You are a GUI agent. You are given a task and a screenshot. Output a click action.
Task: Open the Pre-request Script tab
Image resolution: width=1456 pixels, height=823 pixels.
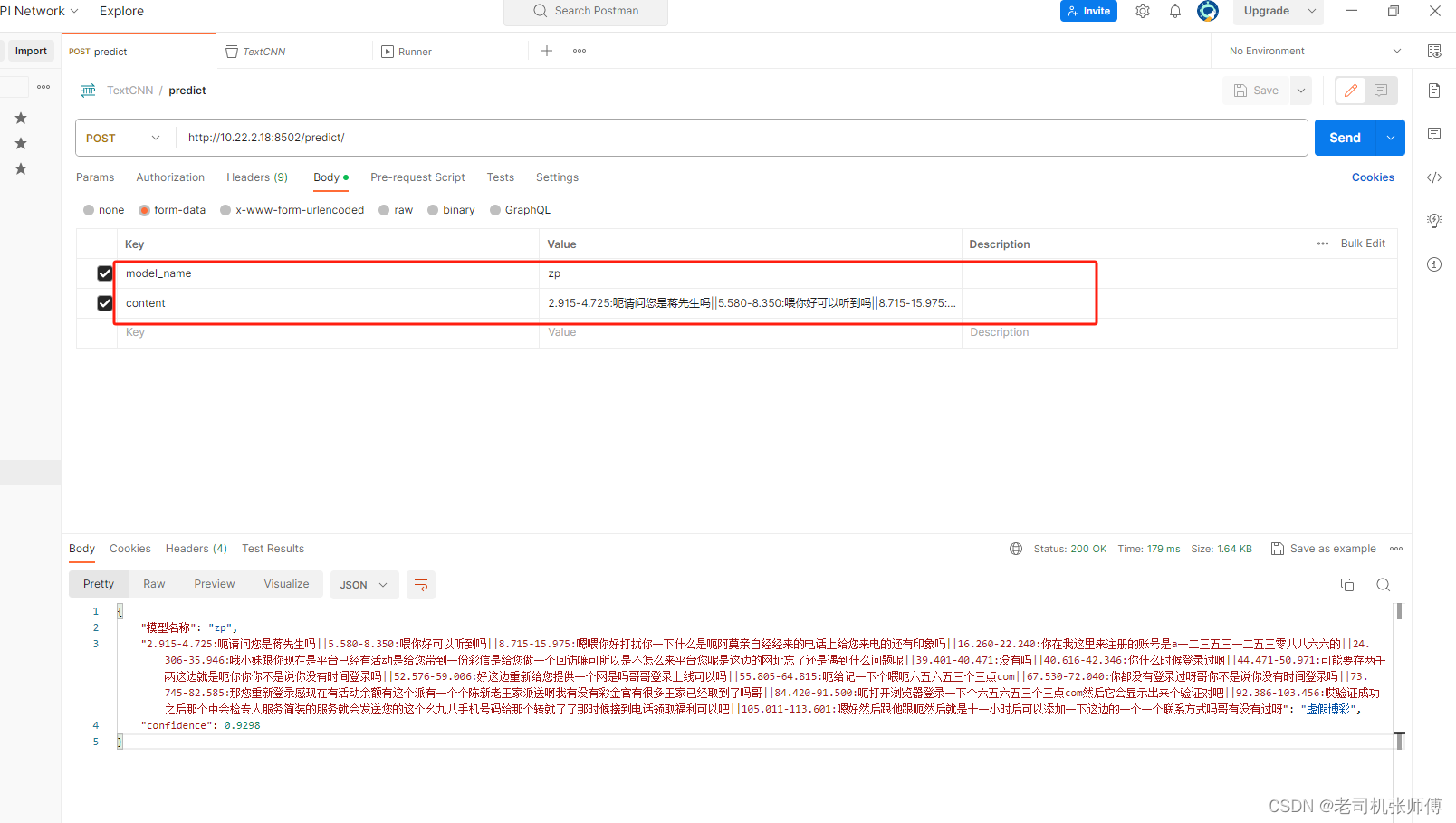[x=417, y=177]
